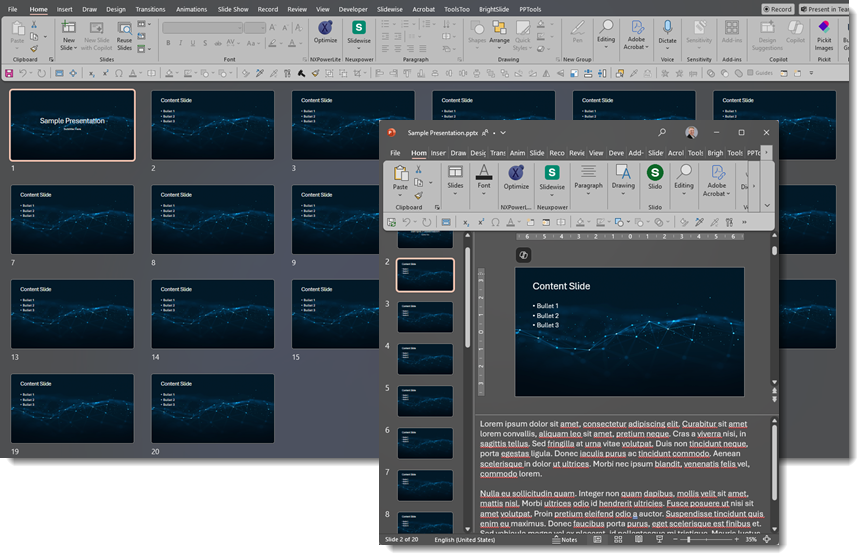Image resolution: width=864 pixels, height=560 pixels.
Task: Click zoom percentage 35% in status bar
Action: (x=751, y=540)
